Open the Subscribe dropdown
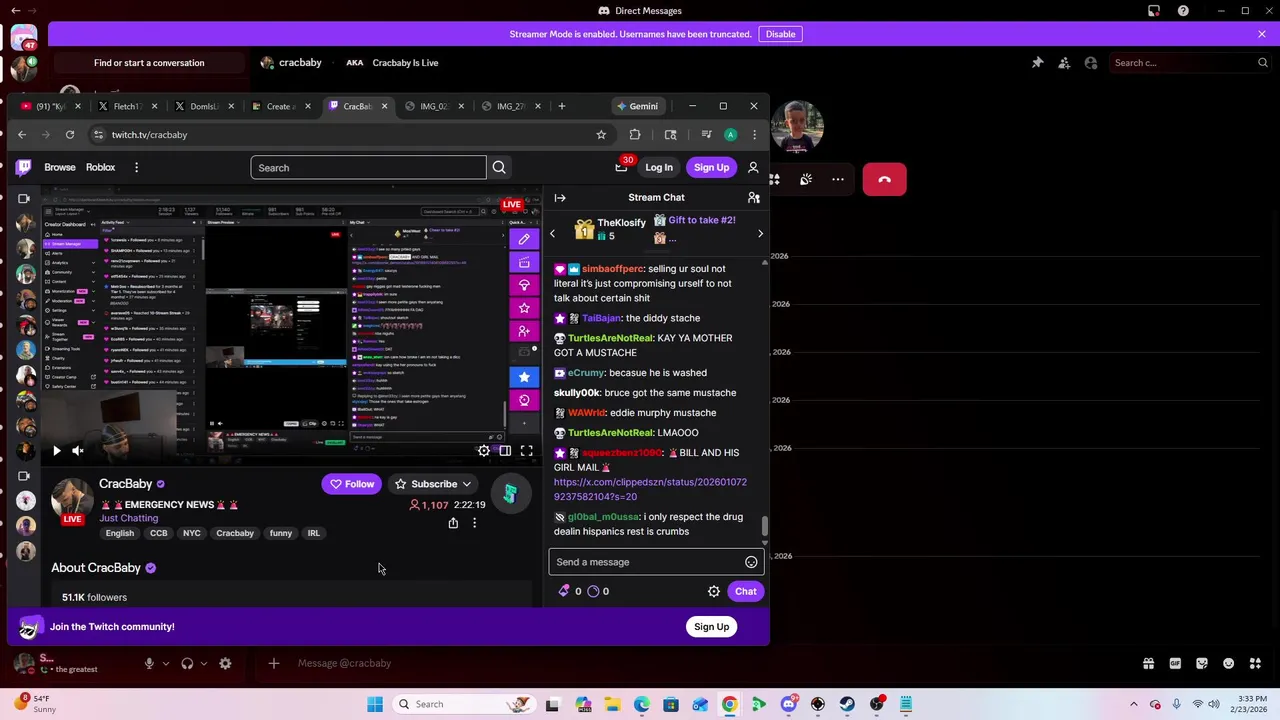1280x720 pixels. tap(434, 484)
